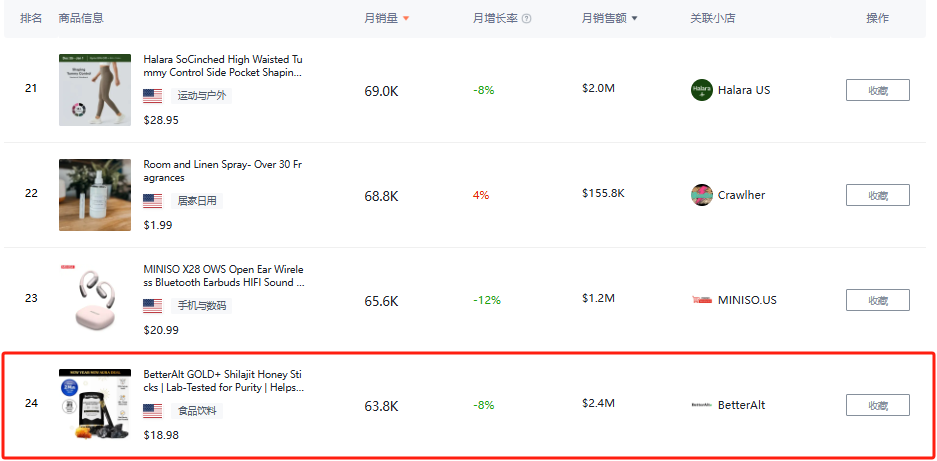
Task: Click the US flag in the Halara row
Action: tap(153, 96)
